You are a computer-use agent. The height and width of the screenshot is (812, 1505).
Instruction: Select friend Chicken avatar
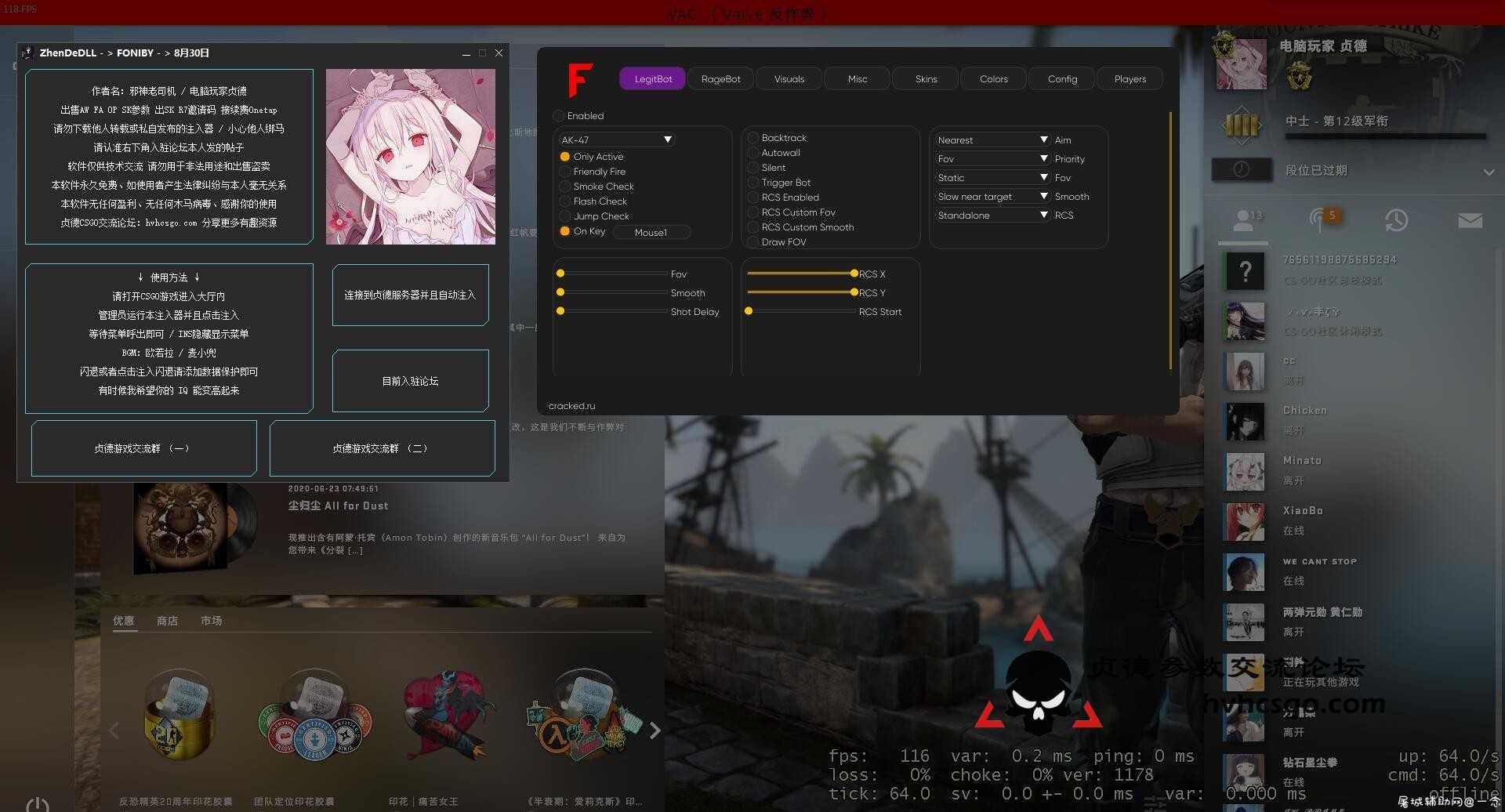1245,422
